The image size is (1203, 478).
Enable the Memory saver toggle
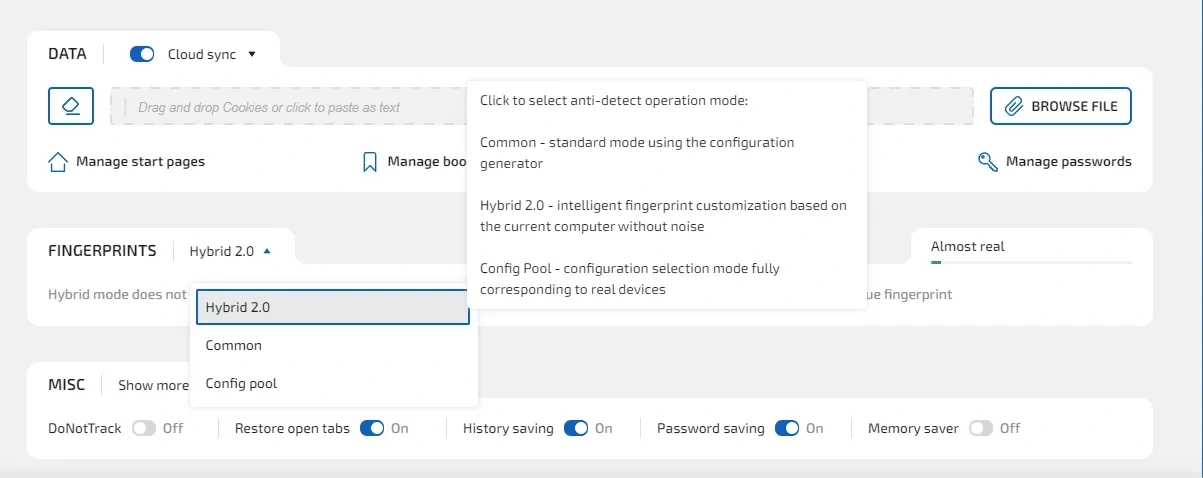(x=980, y=428)
